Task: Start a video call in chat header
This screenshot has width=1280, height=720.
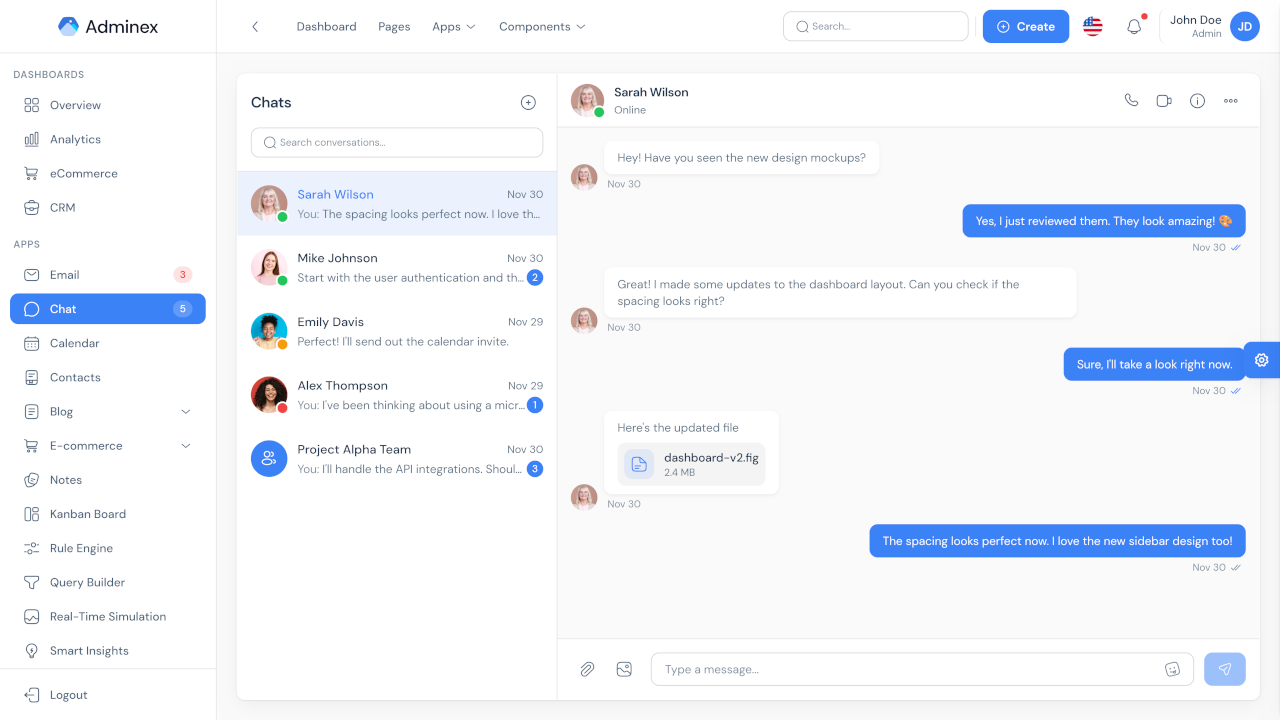Action: click(x=1164, y=100)
